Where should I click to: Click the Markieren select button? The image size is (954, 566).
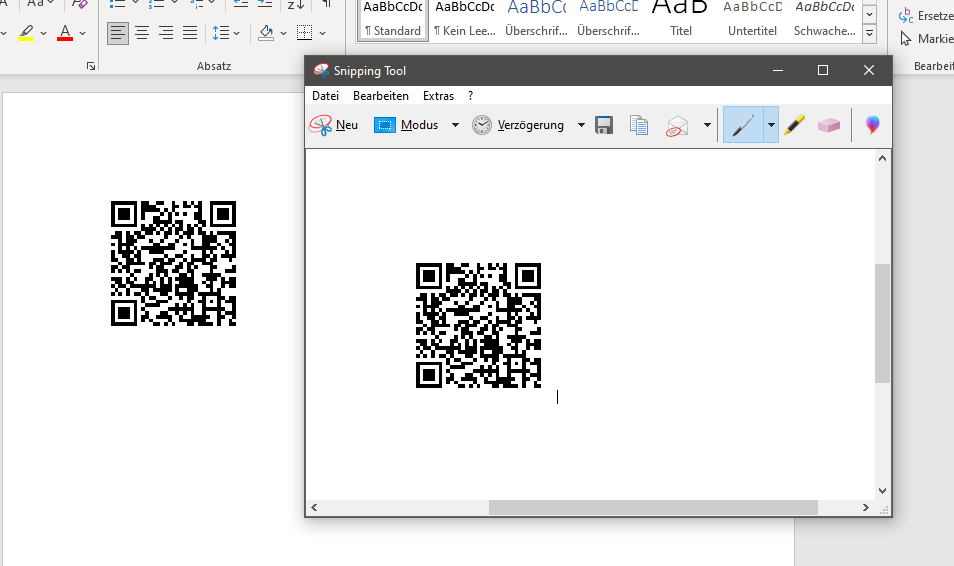(926, 39)
